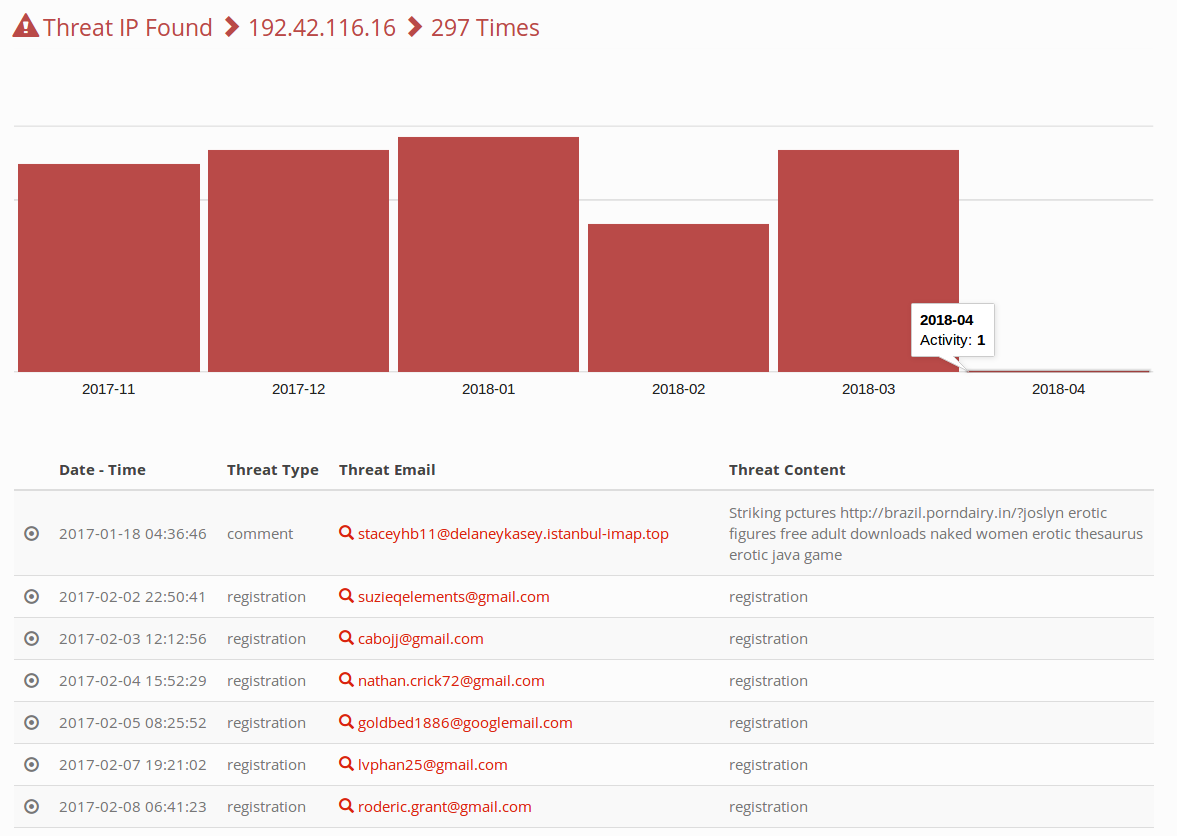Click the timestamp 2017-02-05 08:25:52
Screen dimensions: 1177x836
click(133, 723)
